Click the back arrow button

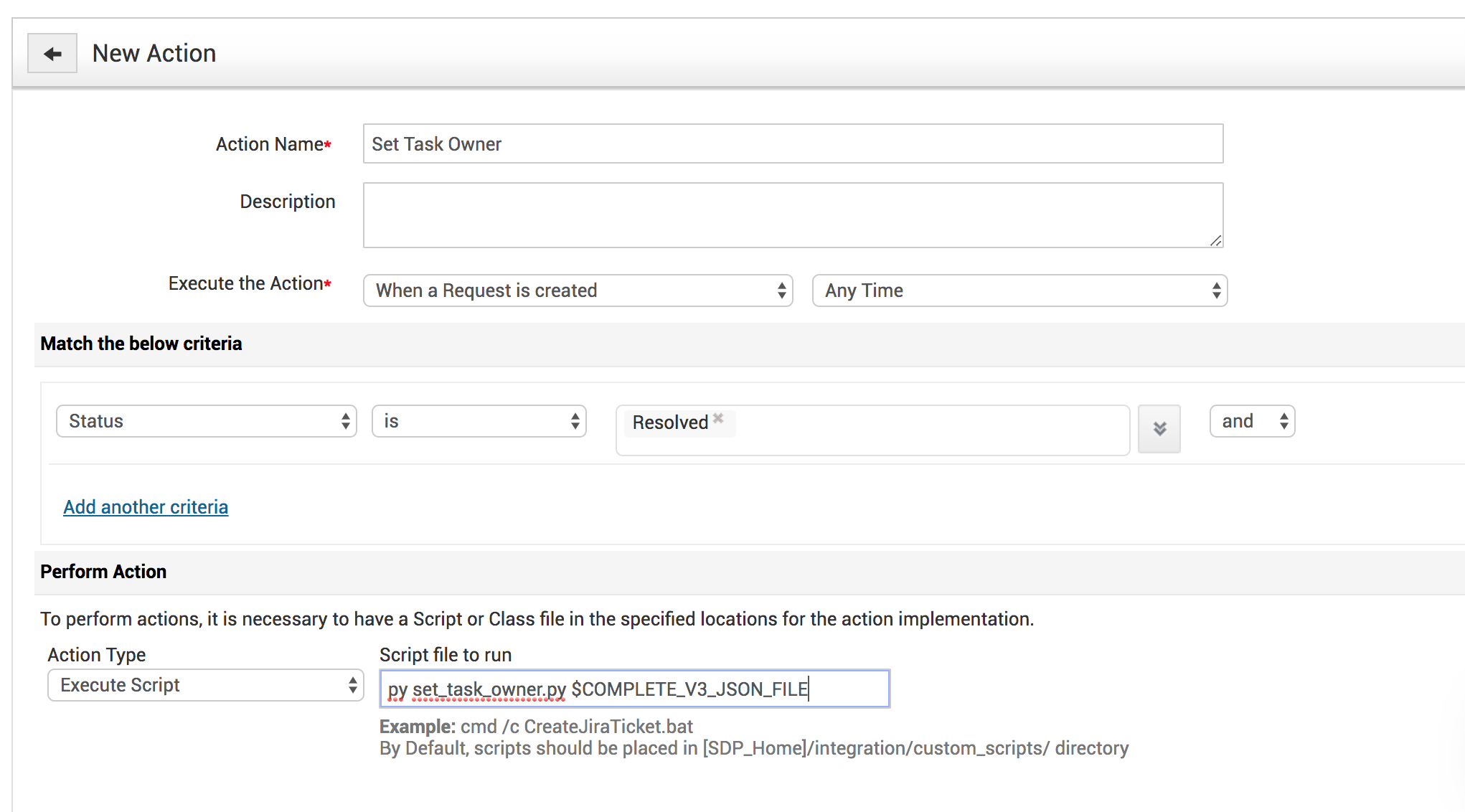point(52,54)
